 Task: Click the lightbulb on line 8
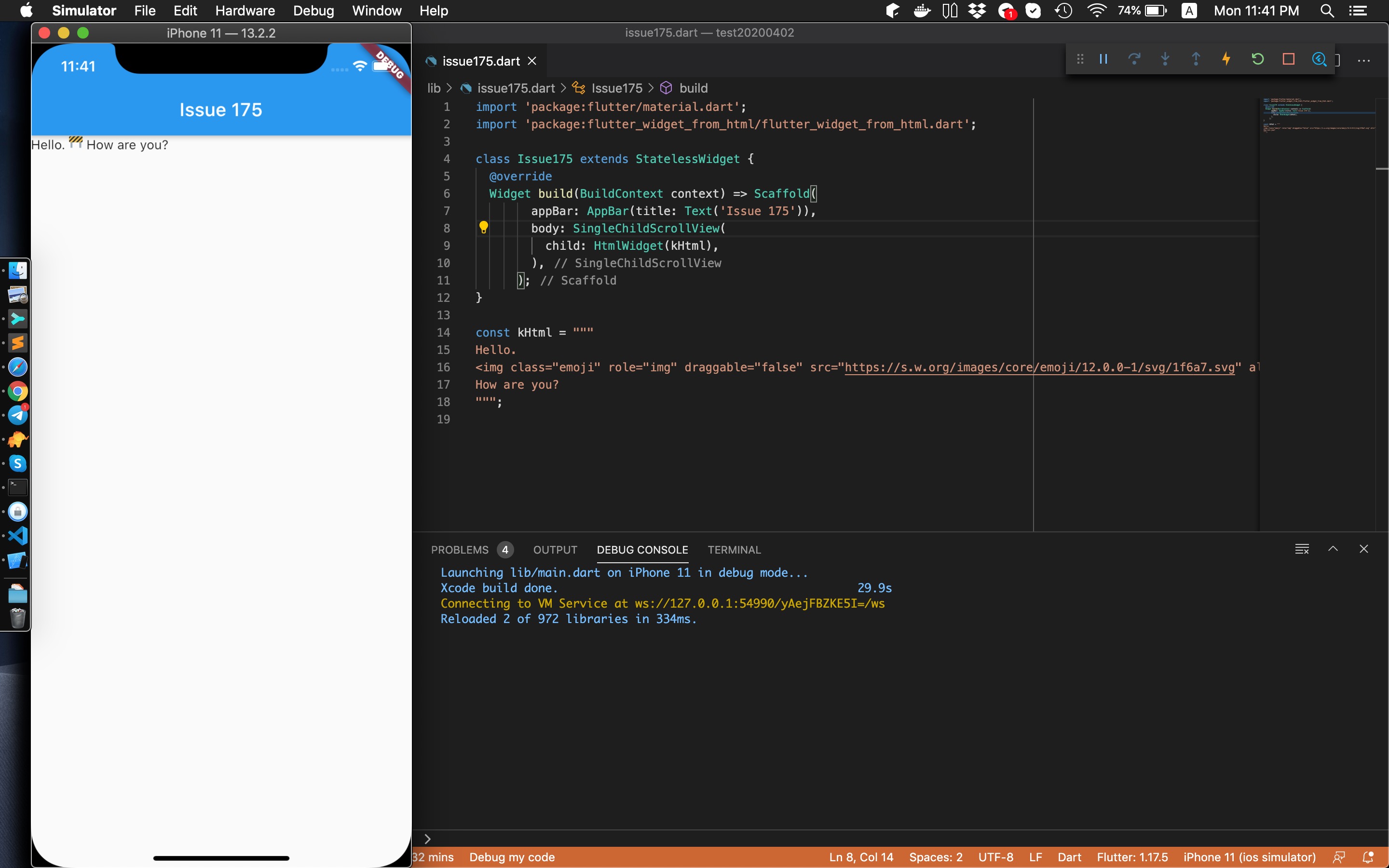484,227
